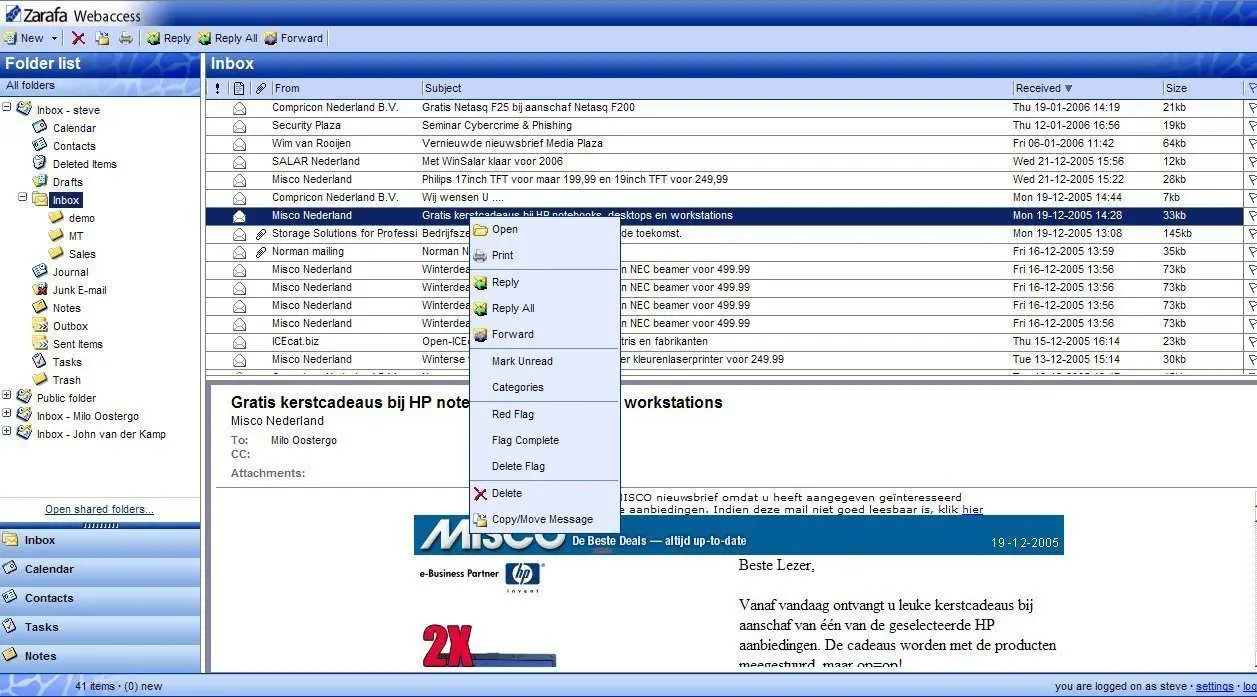
Task: Choose Delete Flag in context menu
Action: pos(545,466)
